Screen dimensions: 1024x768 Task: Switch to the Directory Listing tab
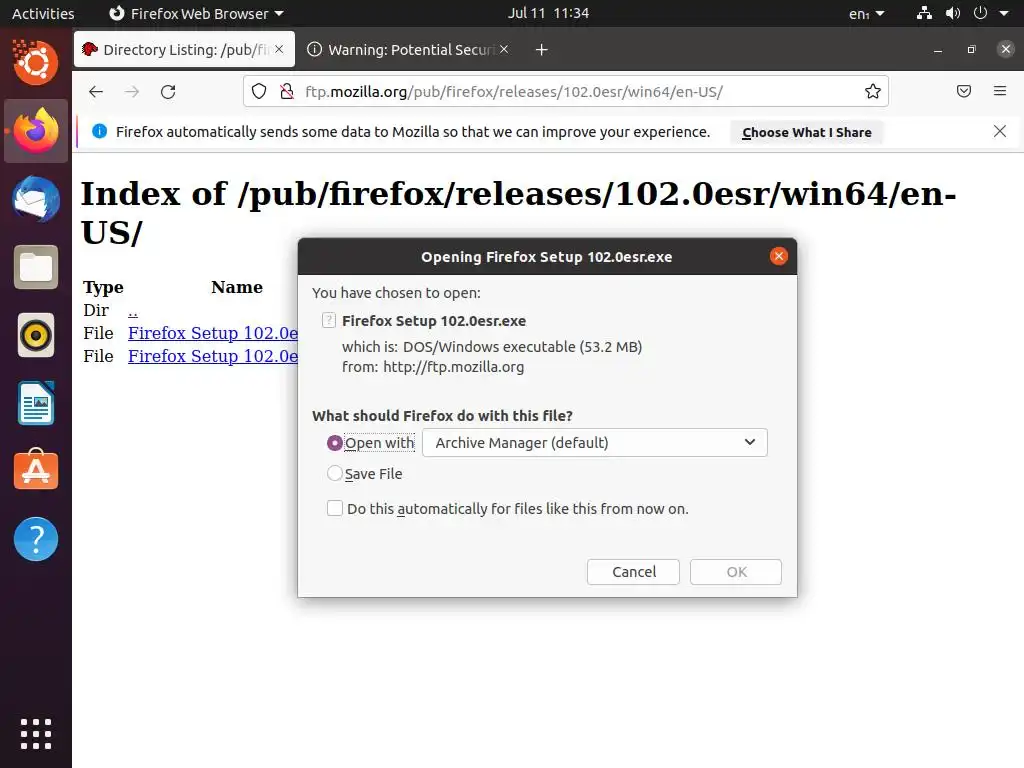(x=185, y=50)
